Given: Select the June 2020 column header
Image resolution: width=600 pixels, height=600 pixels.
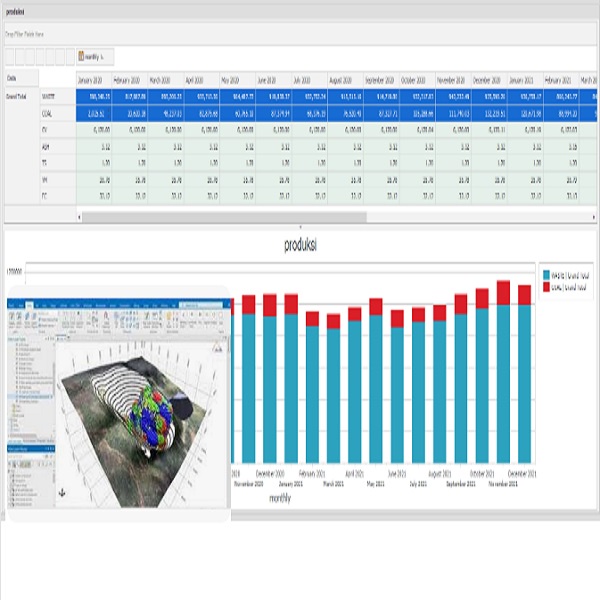Looking at the screenshot, I should coord(273,80).
